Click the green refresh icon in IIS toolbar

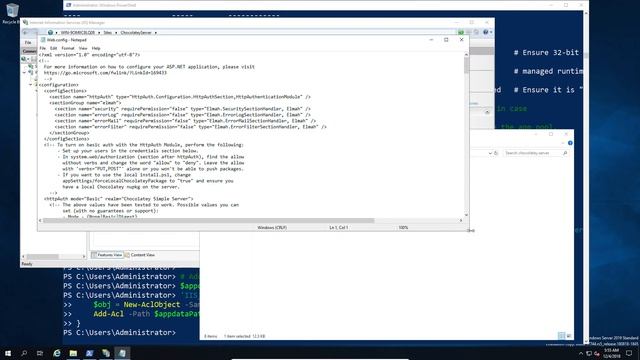(461, 32)
